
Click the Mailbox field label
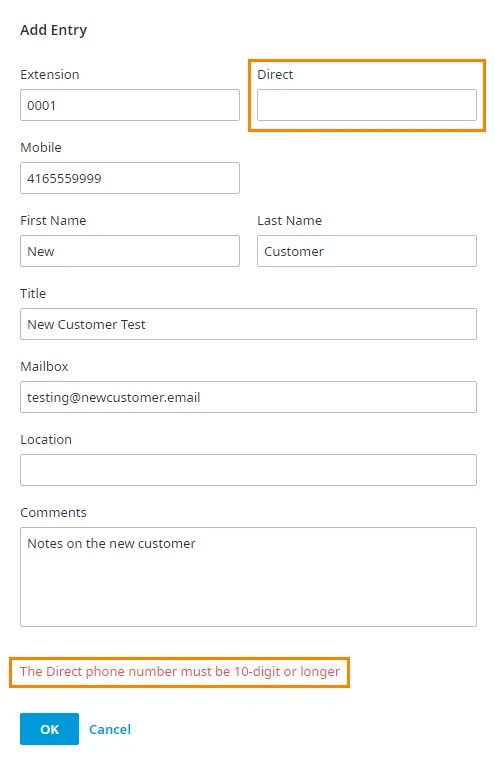pos(44,366)
